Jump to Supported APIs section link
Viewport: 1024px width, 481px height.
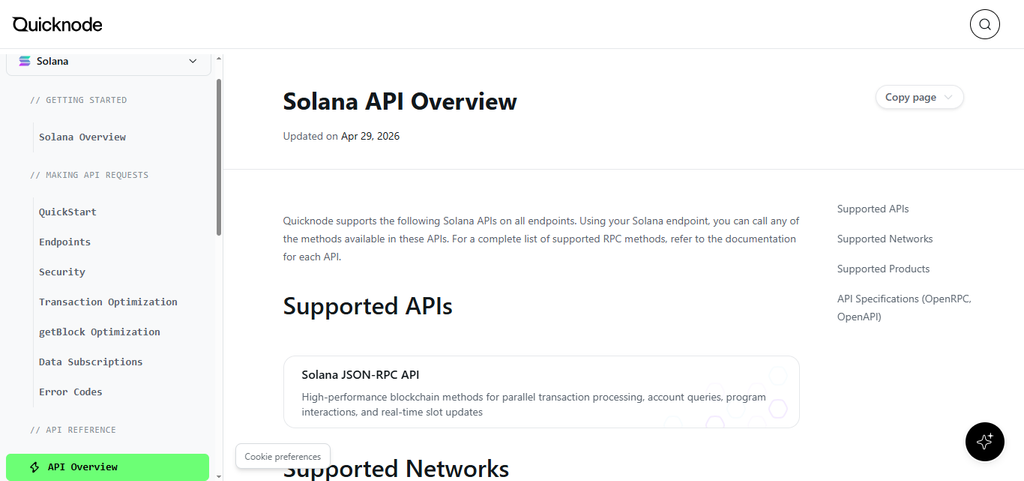pos(873,209)
